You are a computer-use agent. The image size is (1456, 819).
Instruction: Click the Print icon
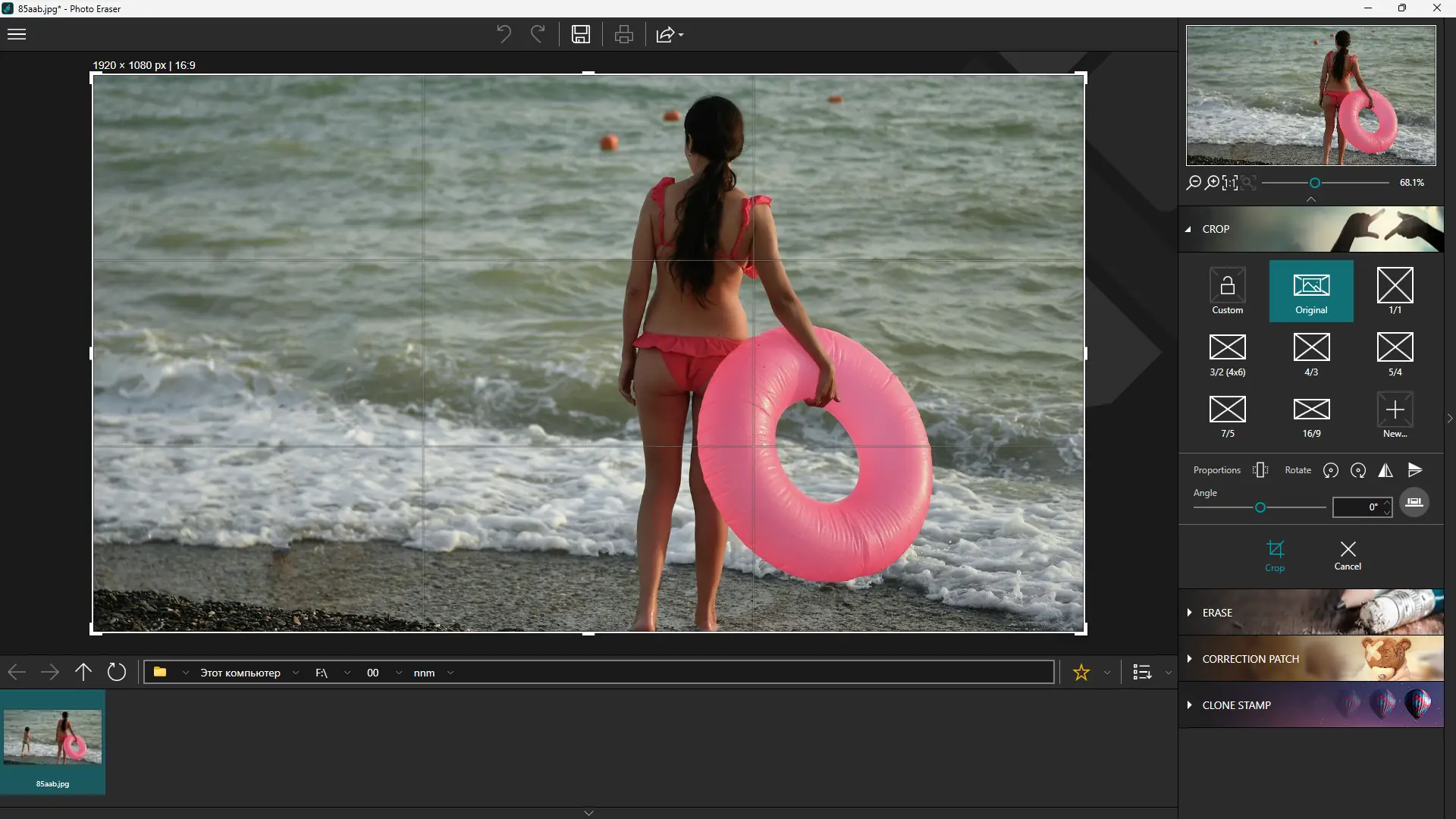(x=623, y=34)
